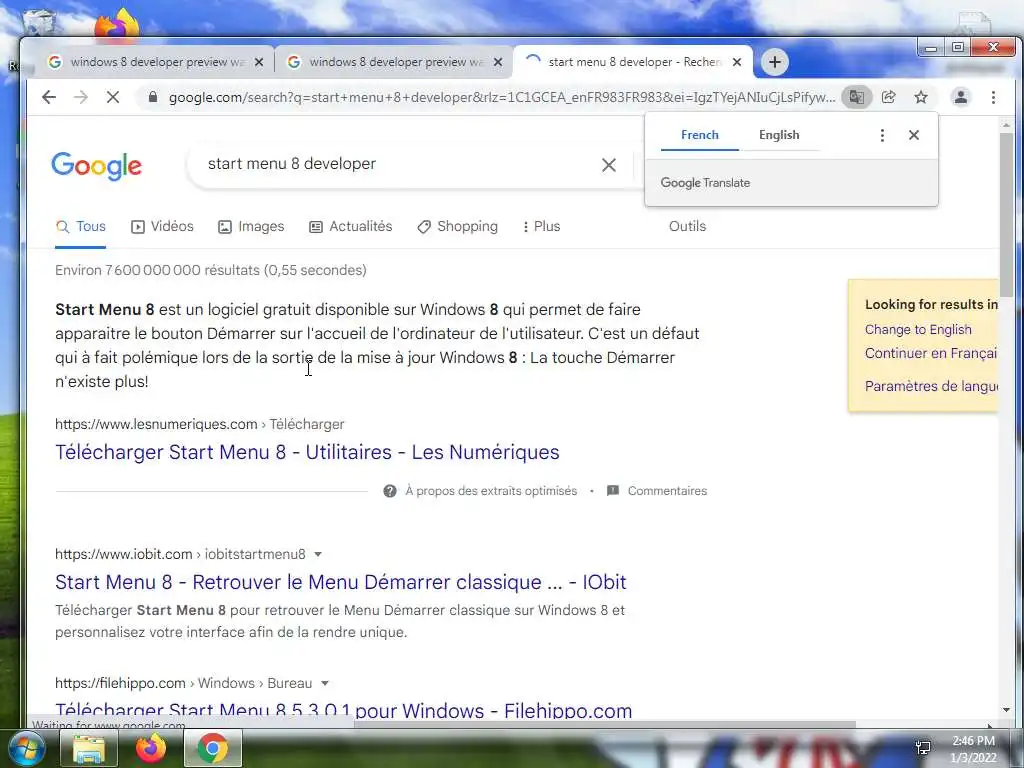This screenshot has height=768, width=1024.
Task: Open the Outils search tools
Action: 687,227
